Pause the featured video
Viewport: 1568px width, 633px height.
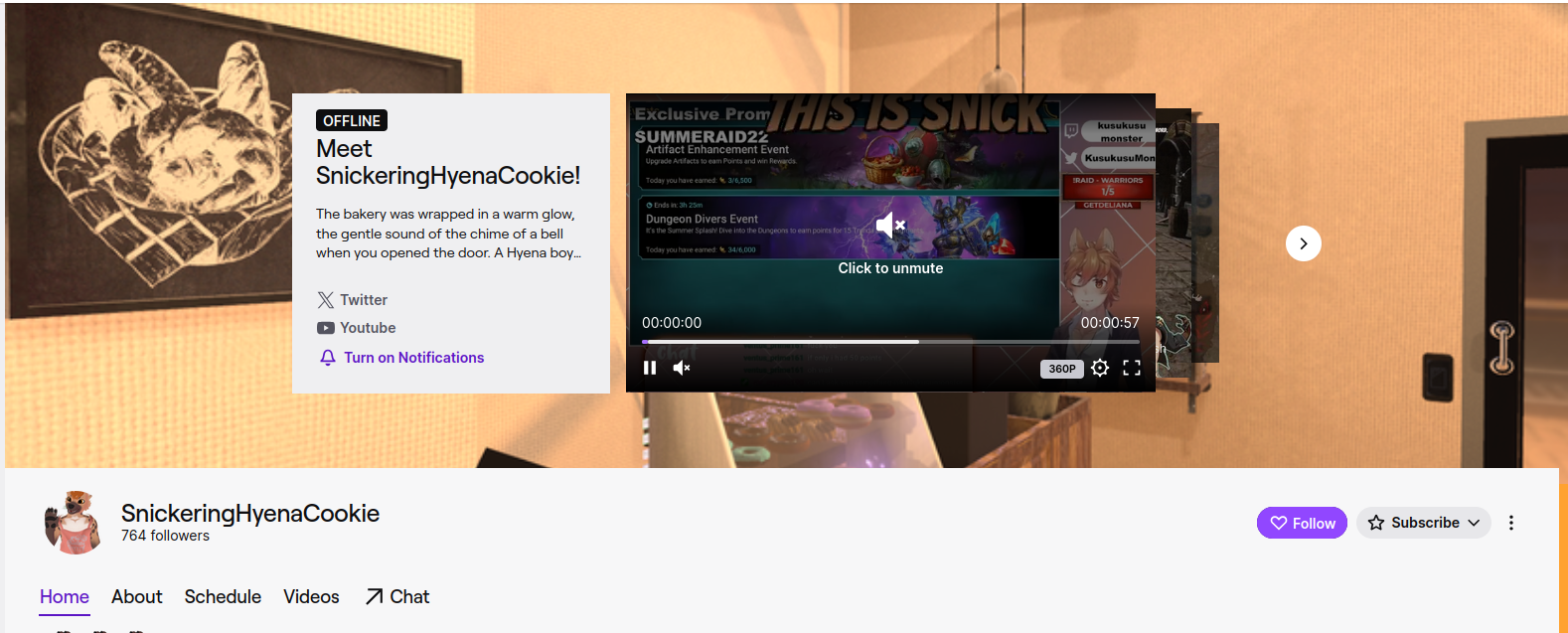tap(650, 368)
